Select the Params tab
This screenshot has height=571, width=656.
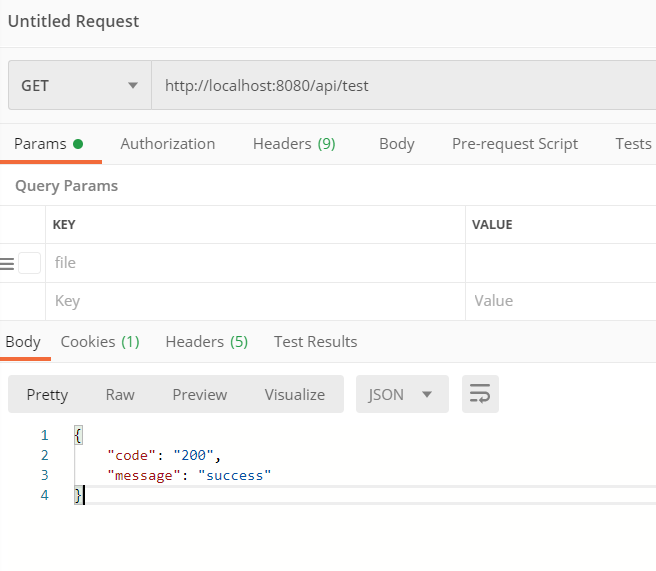pyautogui.click(x=48, y=144)
